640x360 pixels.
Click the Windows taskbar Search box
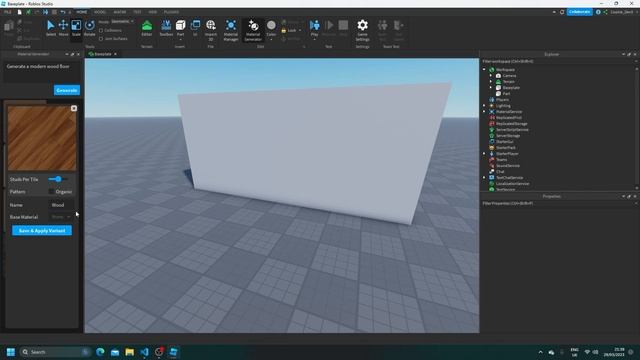(55, 352)
